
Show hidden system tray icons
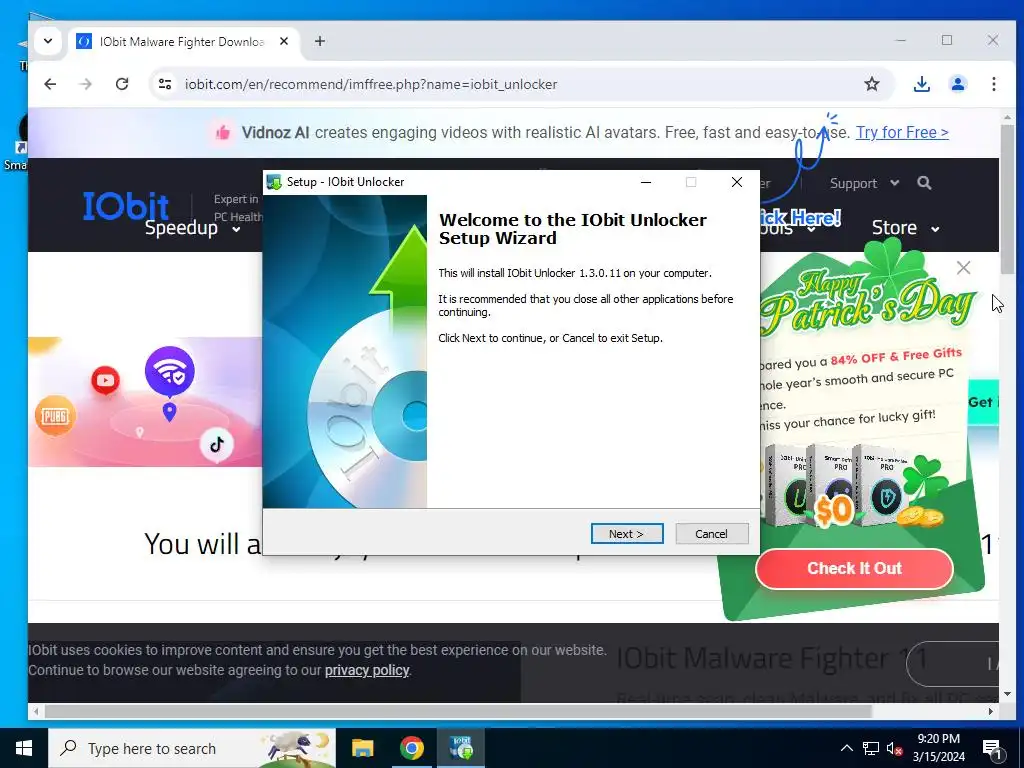[x=846, y=748]
